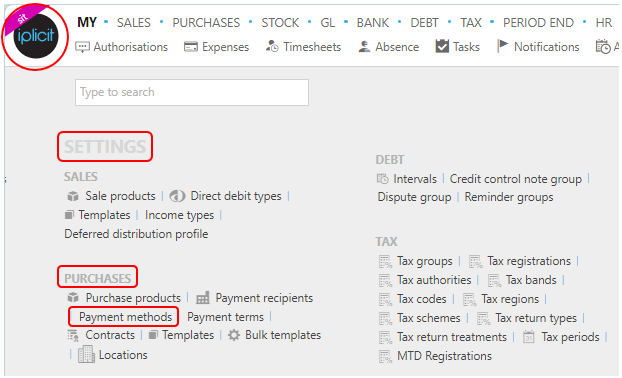Click the Tax bands icon
The image size is (622, 378).
pos(494,280)
